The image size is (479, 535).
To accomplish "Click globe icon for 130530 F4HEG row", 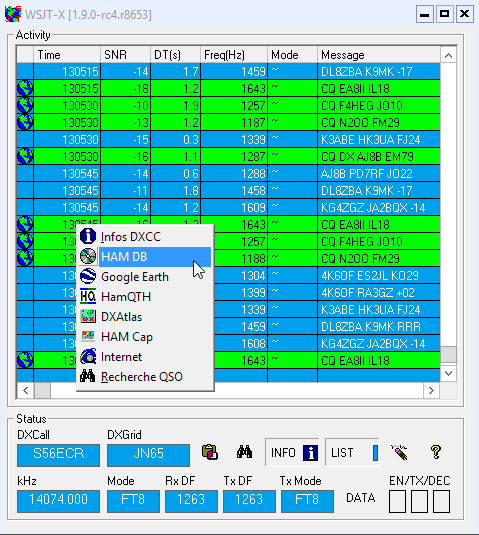I will [25, 105].
